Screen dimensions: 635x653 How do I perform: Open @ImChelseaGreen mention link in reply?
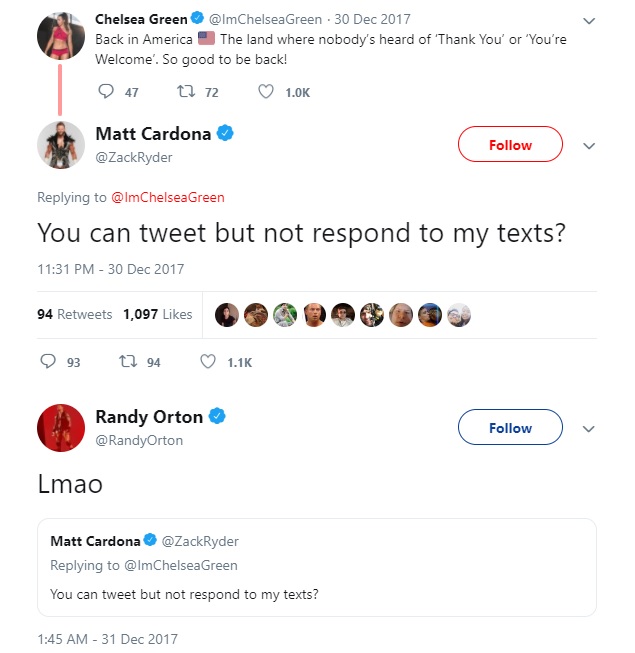coord(168,197)
